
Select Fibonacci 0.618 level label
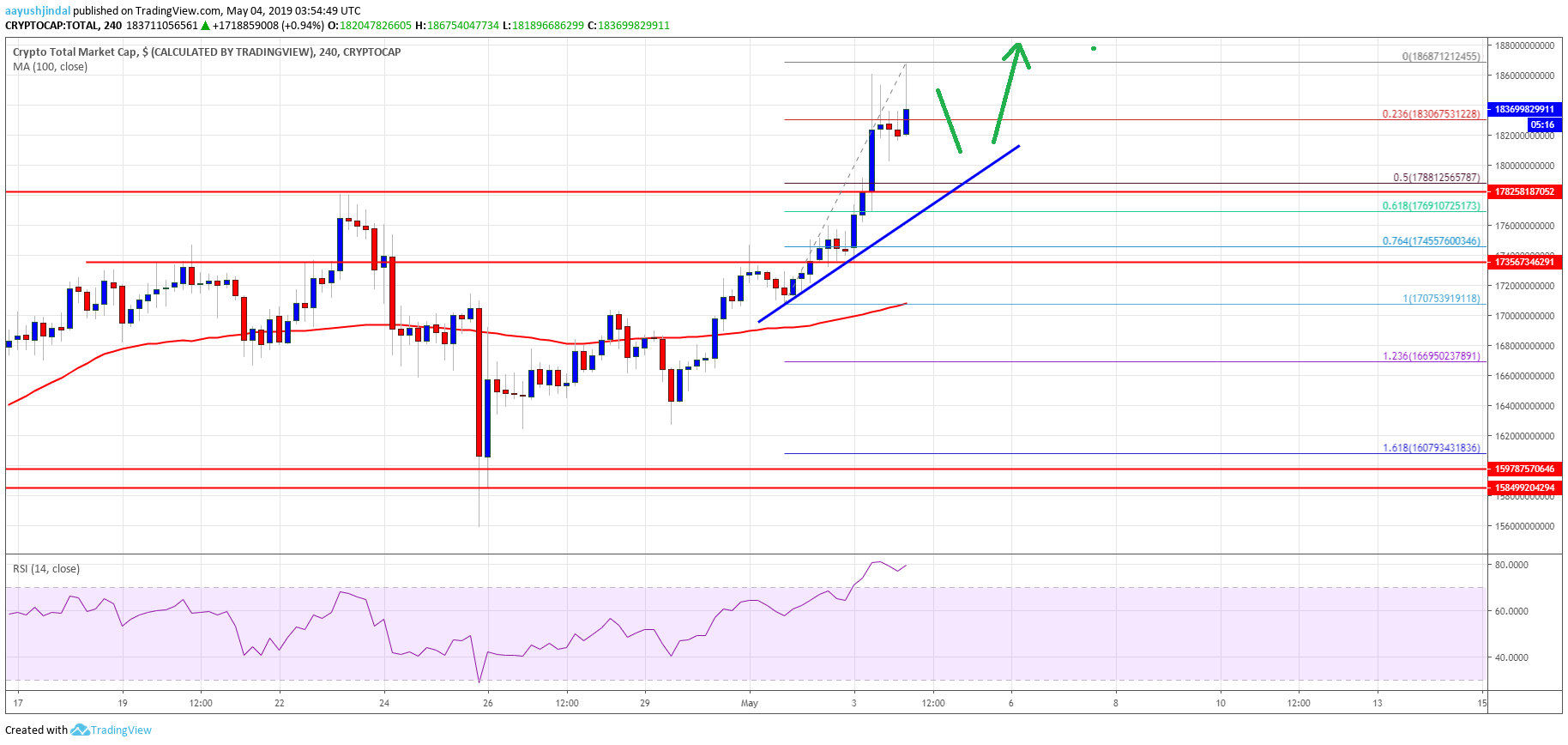[1431, 206]
